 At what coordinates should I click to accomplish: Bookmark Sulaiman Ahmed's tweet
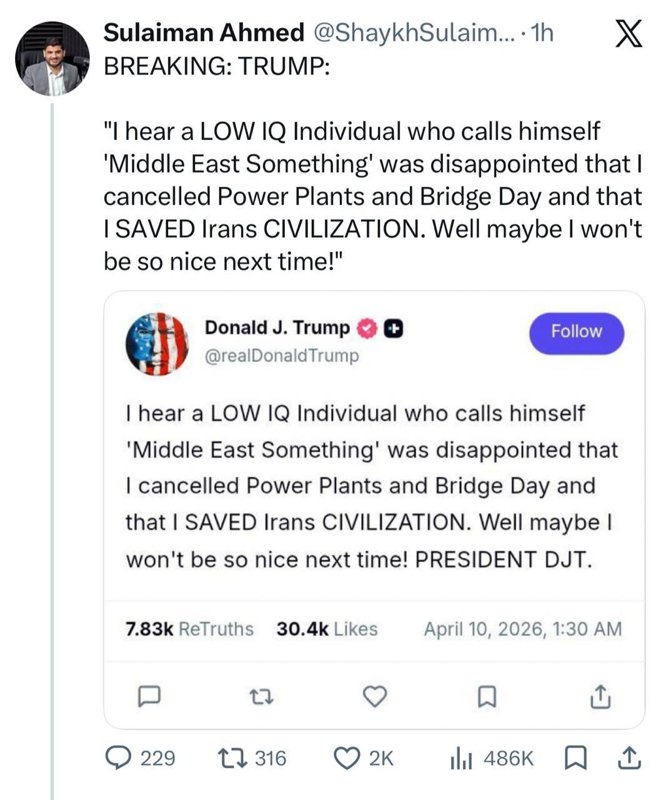[576, 758]
